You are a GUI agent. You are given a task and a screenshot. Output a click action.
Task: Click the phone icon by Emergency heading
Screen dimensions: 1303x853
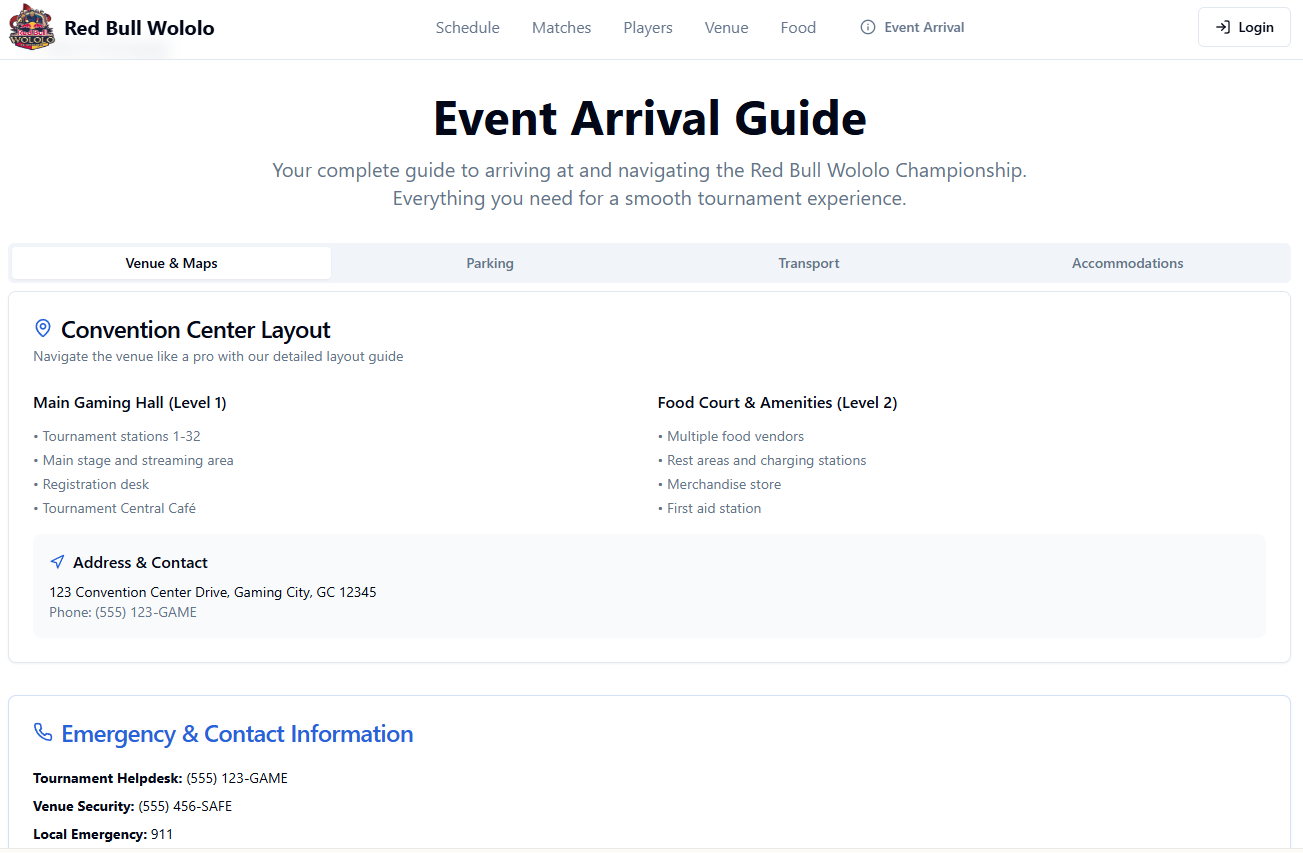coord(43,733)
